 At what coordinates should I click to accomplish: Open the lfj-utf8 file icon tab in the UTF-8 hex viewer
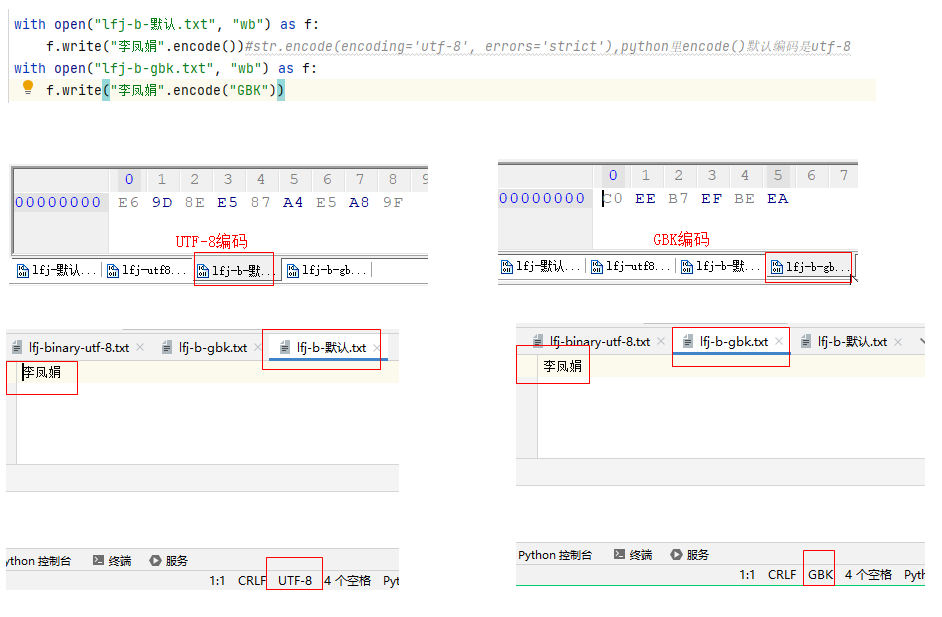pyautogui.click(x=112, y=271)
